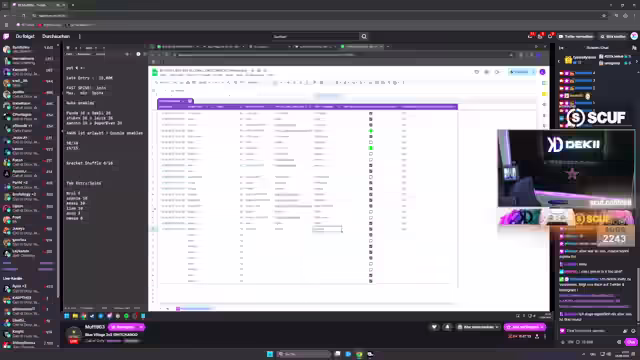This screenshot has width=640, height=360.
Task: Open the chat settings gear icon
Action: pyautogui.click(x=619, y=342)
